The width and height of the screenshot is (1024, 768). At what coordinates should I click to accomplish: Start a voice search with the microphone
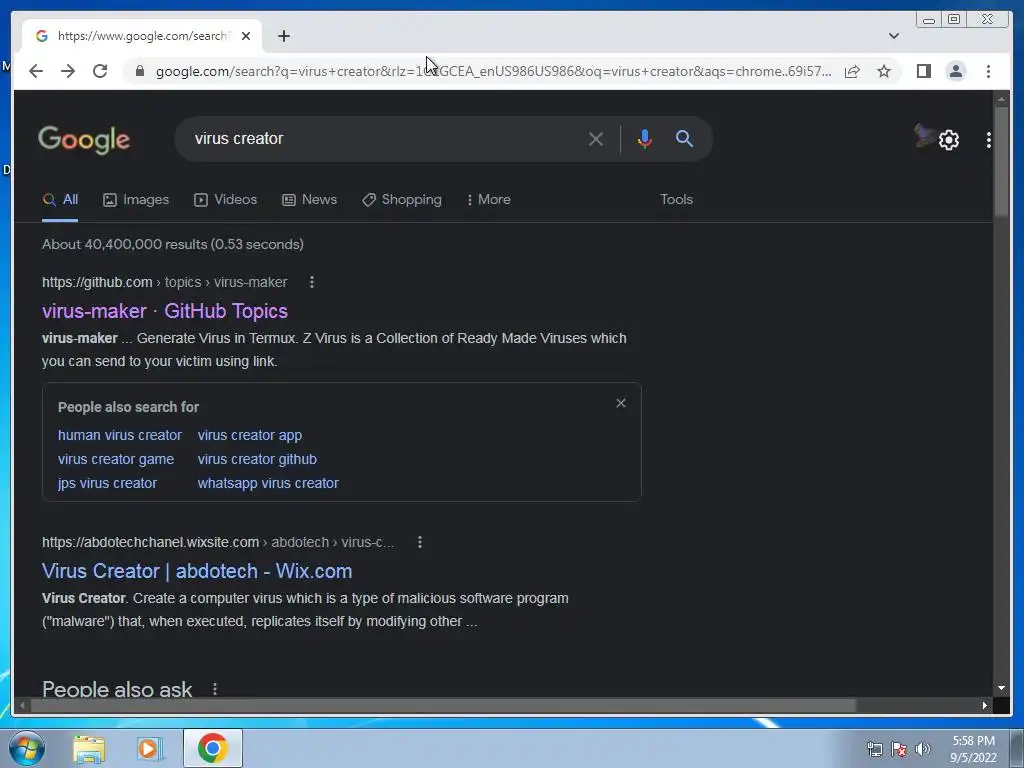(644, 138)
